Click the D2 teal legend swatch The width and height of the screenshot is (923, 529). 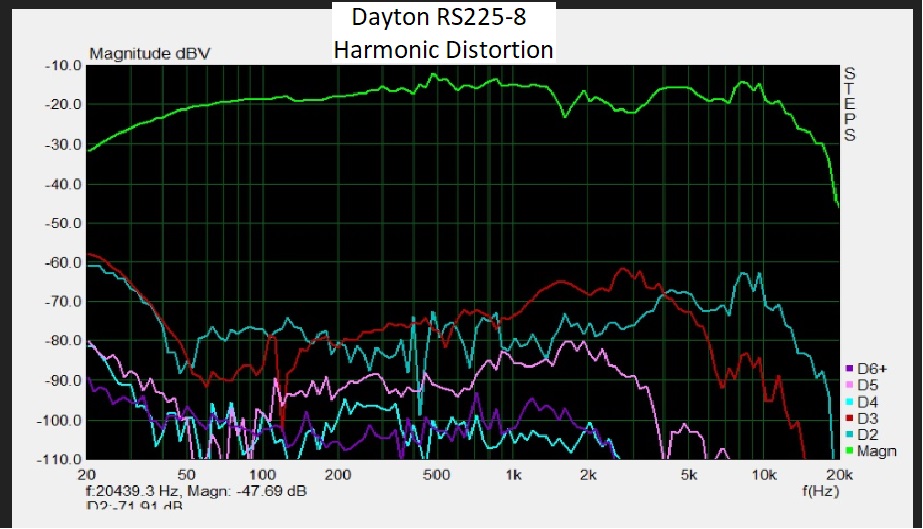click(x=849, y=435)
